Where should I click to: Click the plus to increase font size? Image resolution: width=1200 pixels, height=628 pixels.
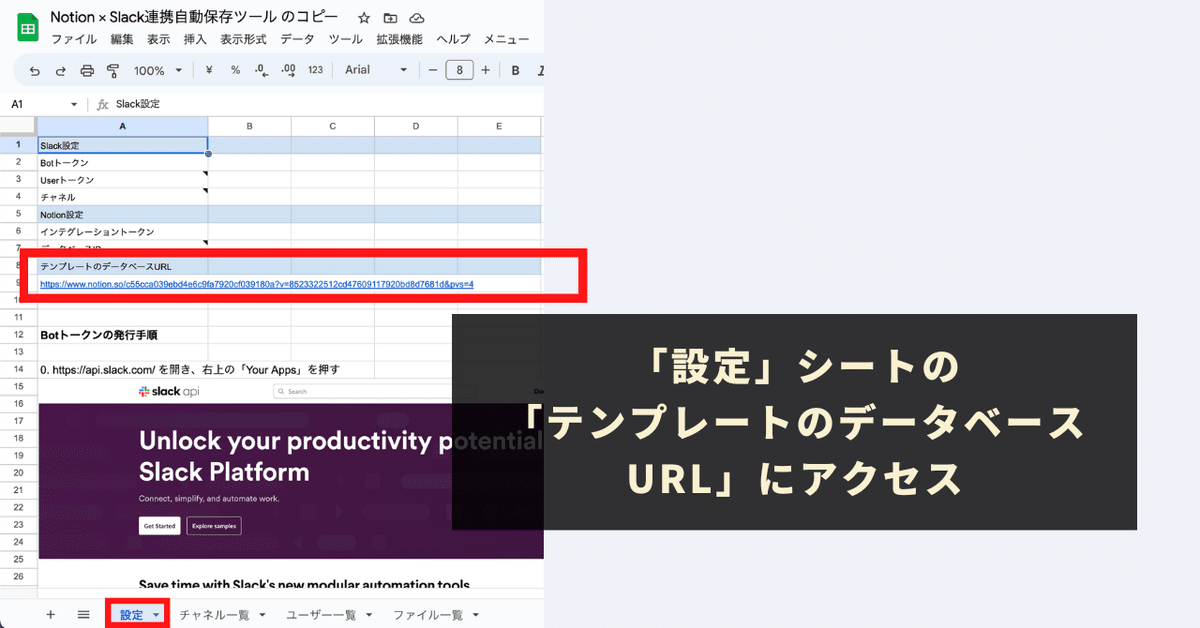pos(485,70)
